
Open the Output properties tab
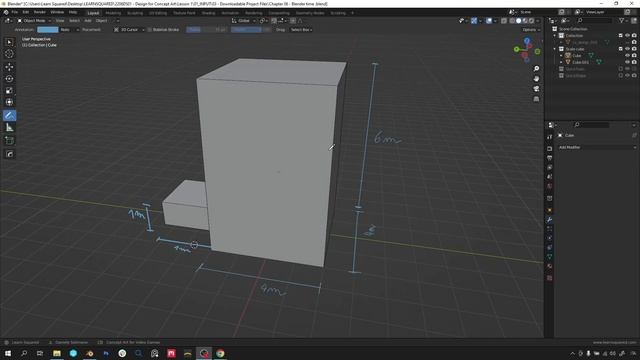click(550, 158)
